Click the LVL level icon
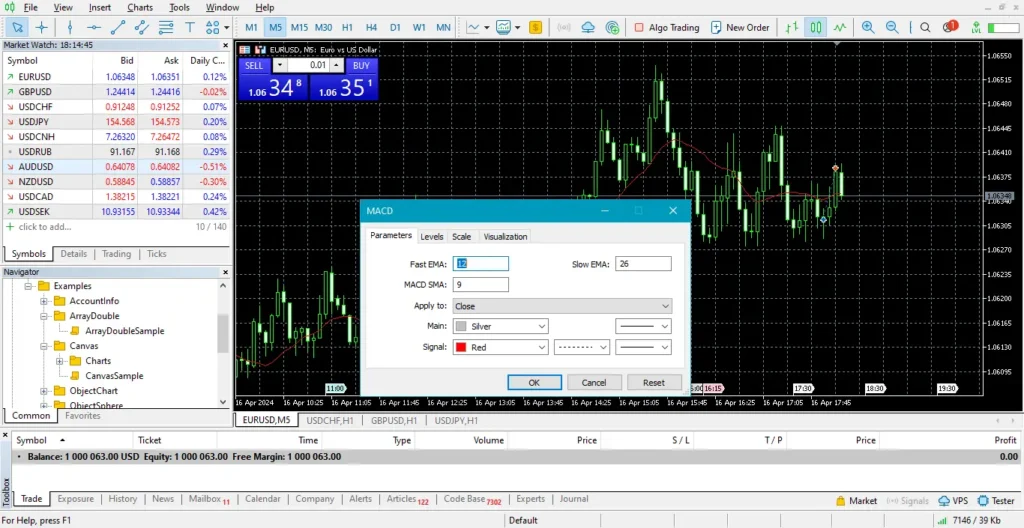Viewport: 1024px width, 528px height. tap(976, 27)
